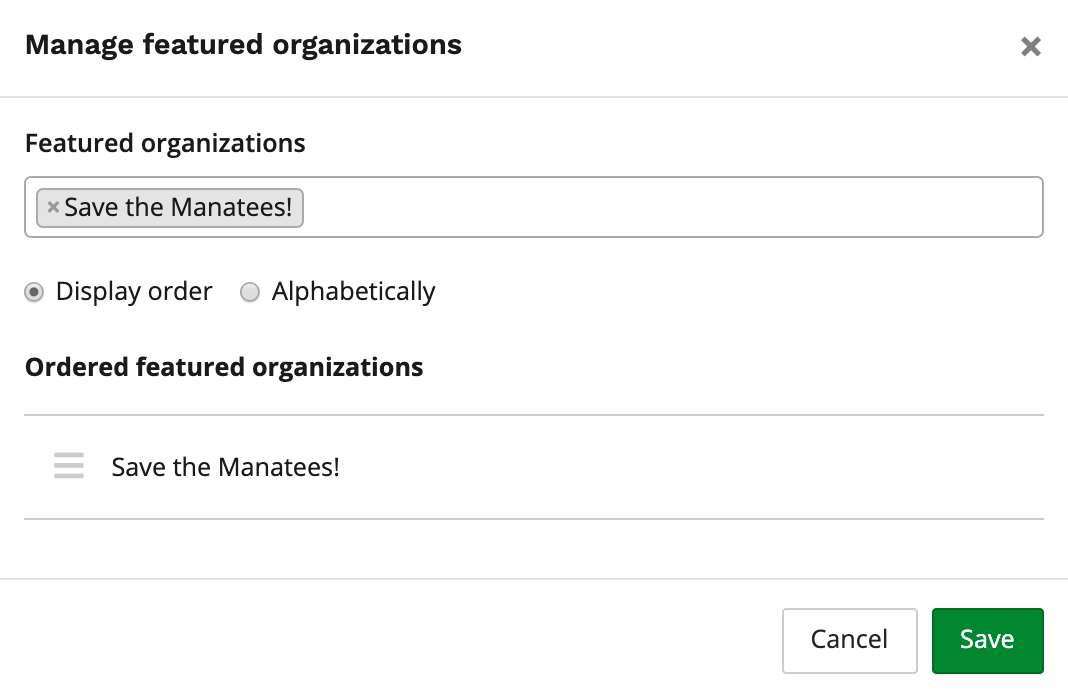Click blank space right of the Ordered heading

[740, 367]
